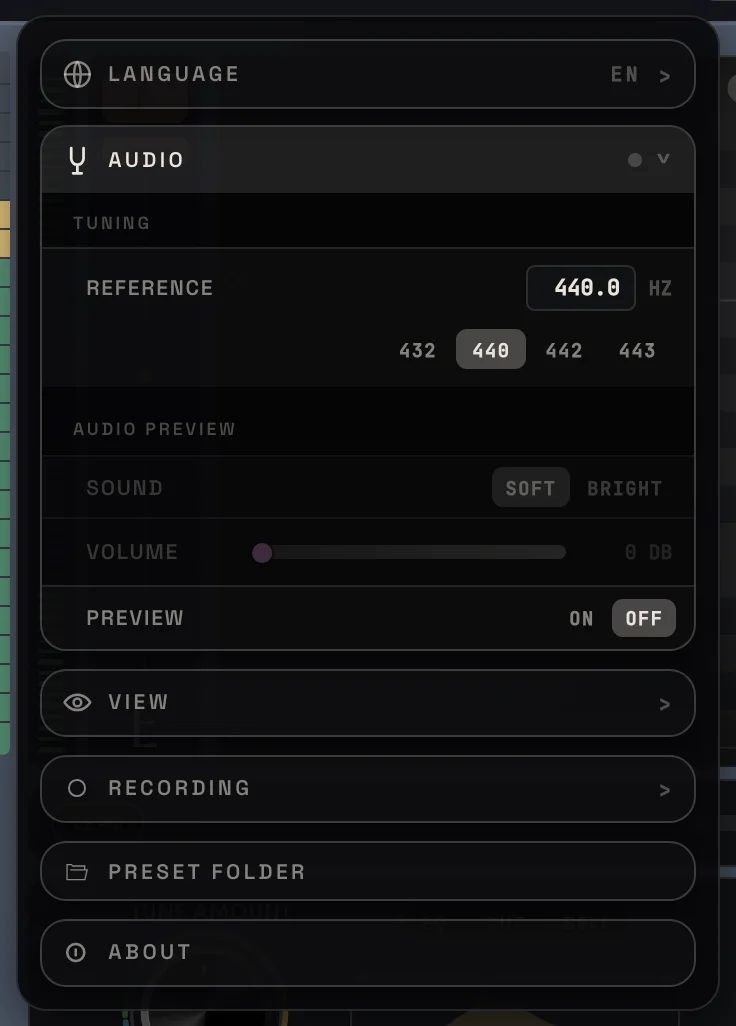
Task: Open the About button
Action: (368, 953)
